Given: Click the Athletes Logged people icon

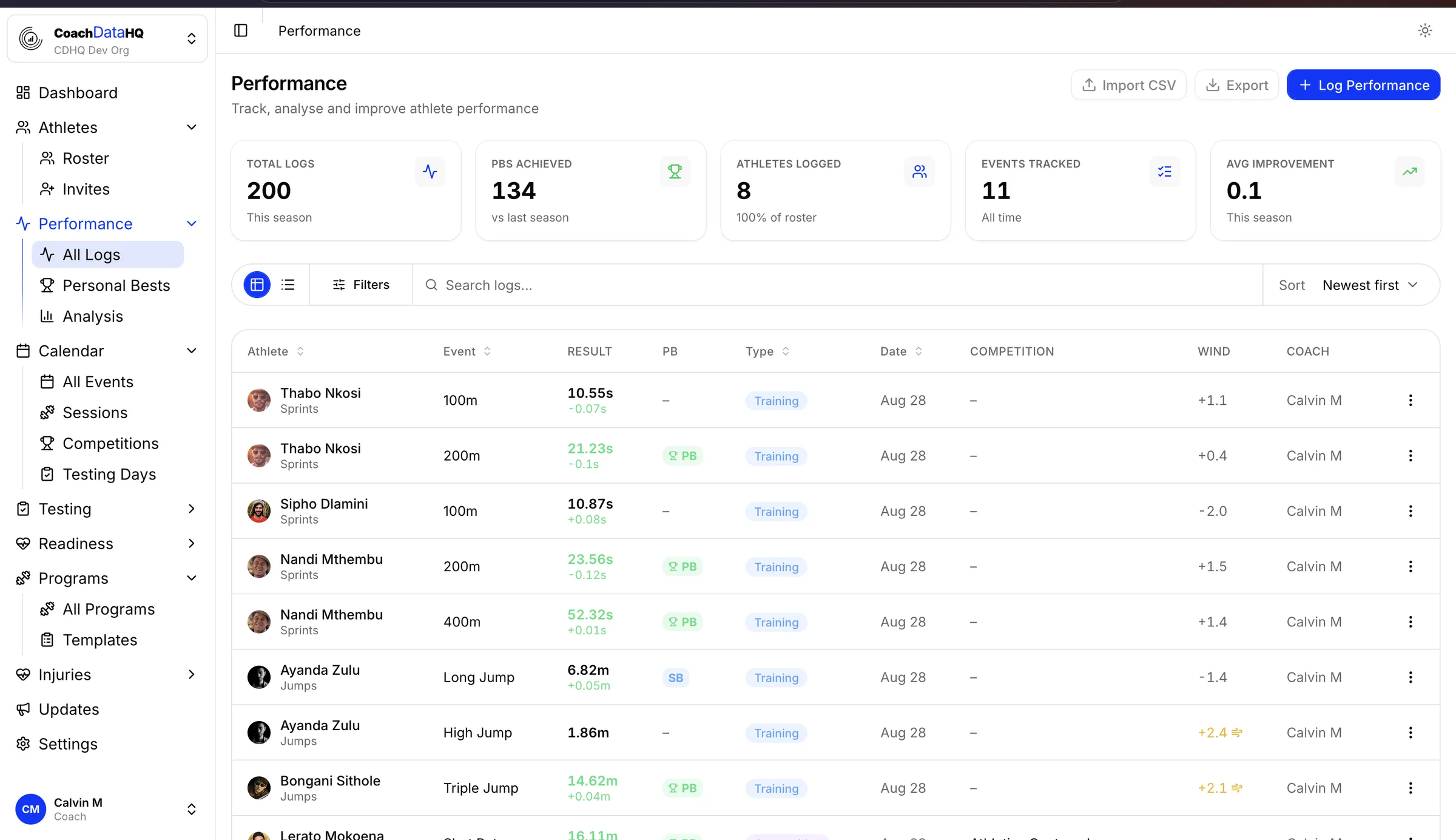Looking at the screenshot, I should [920, 172].
